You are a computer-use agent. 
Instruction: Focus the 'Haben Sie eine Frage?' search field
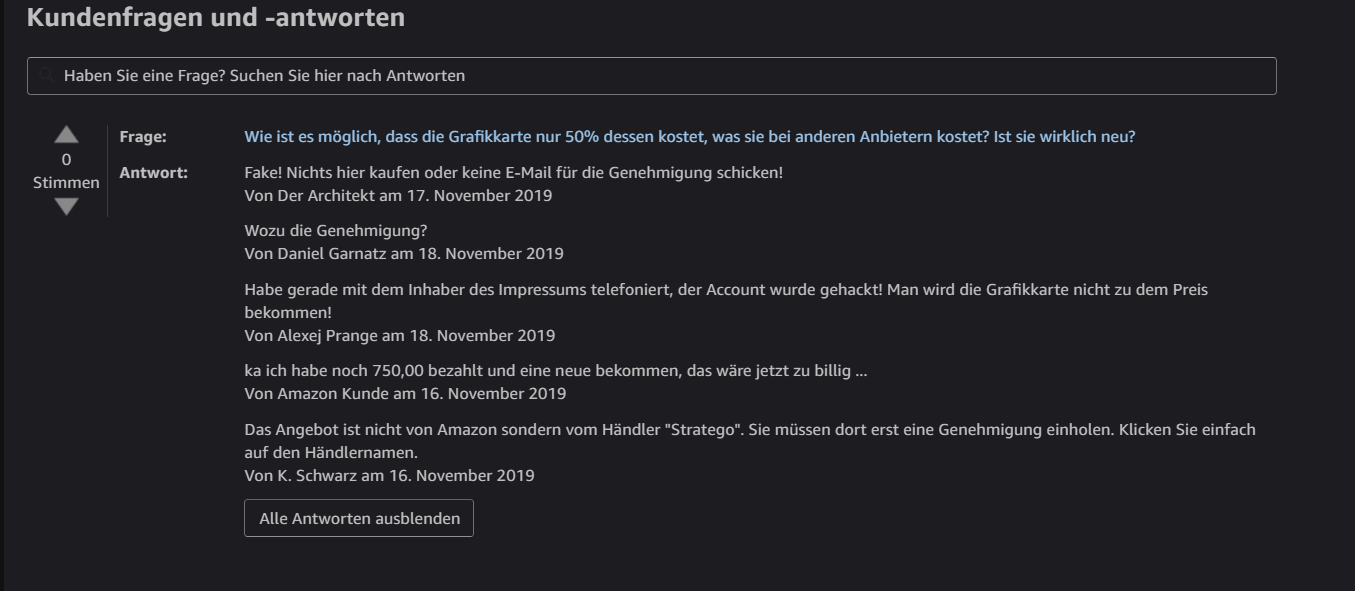click(x=650, y=76)
